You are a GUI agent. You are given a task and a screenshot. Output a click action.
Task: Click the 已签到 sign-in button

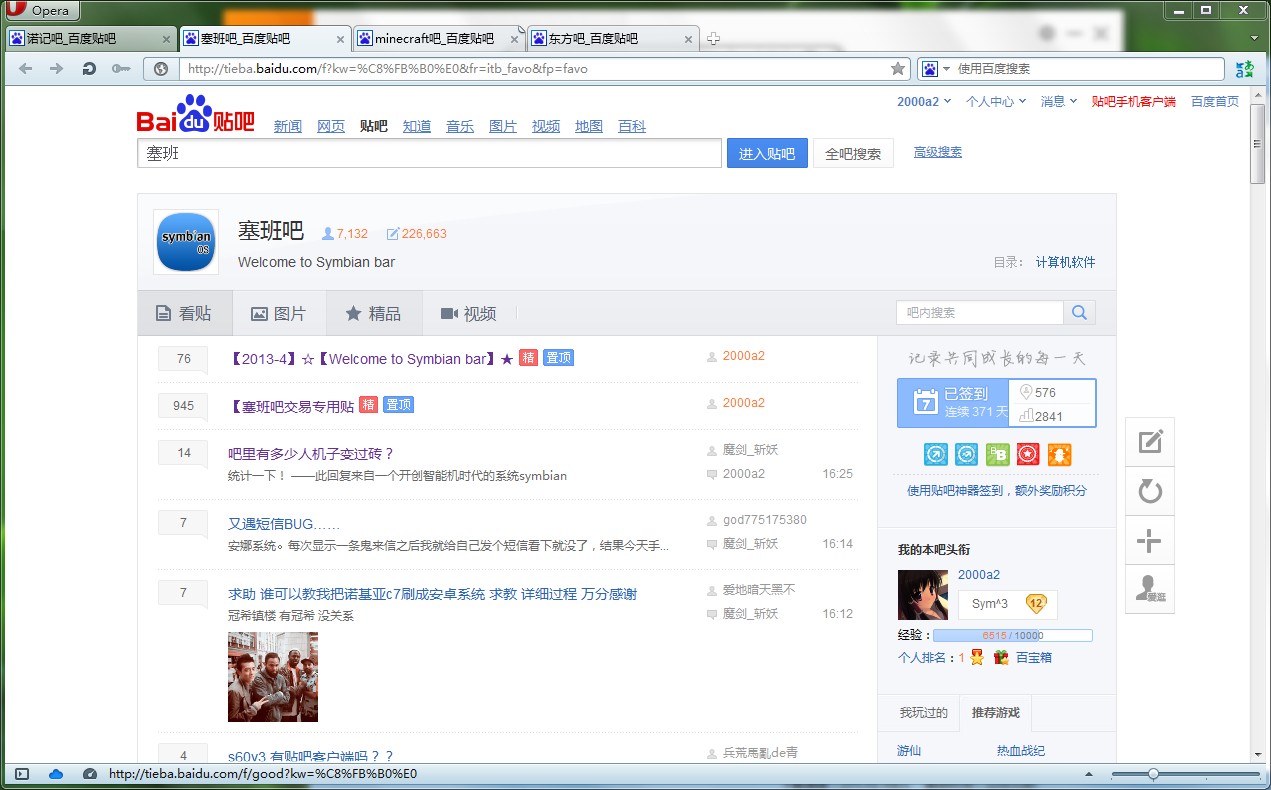[x=953, y=403]
